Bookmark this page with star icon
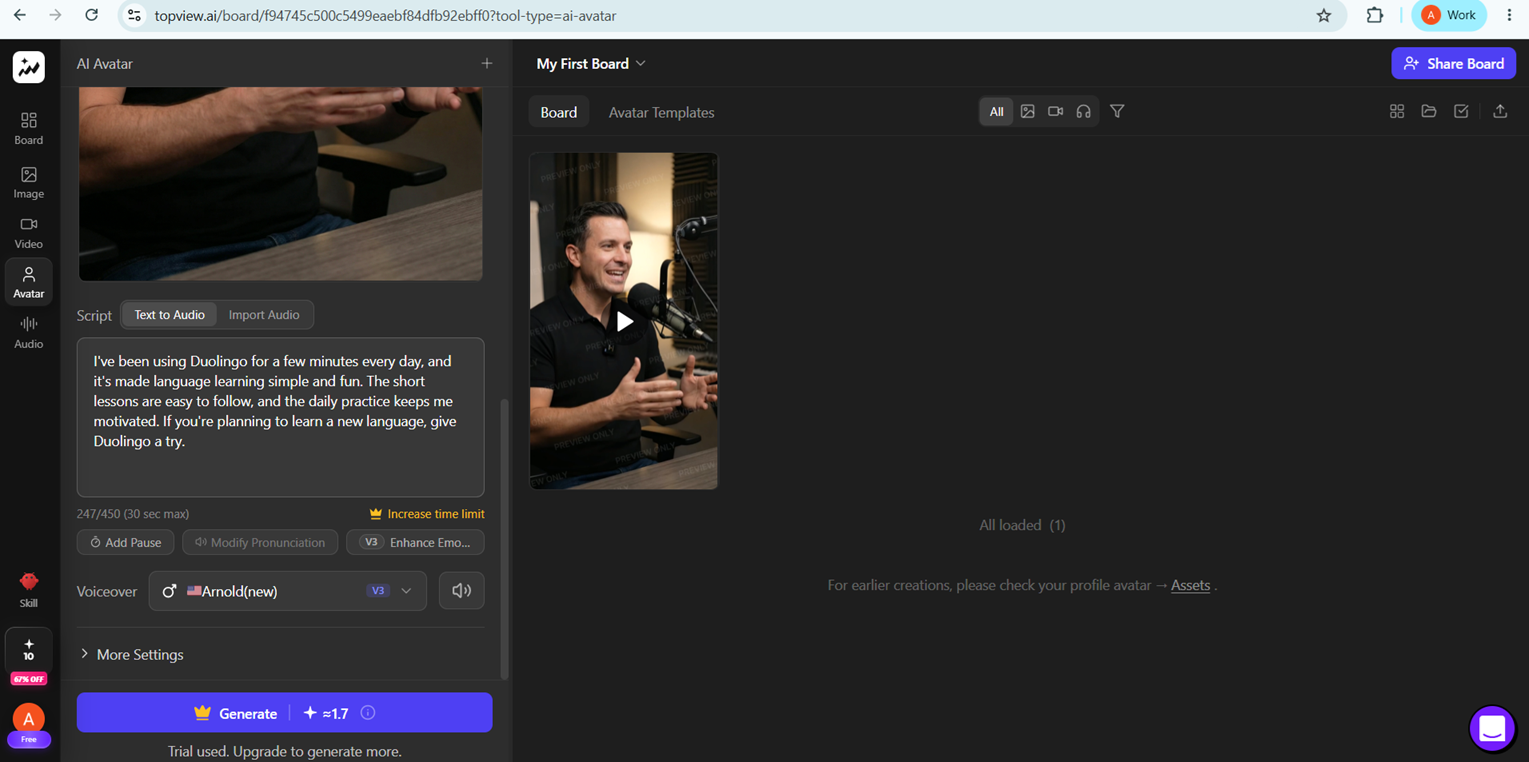Viewport: 1529px width, 762px height. pos(1324,15)
